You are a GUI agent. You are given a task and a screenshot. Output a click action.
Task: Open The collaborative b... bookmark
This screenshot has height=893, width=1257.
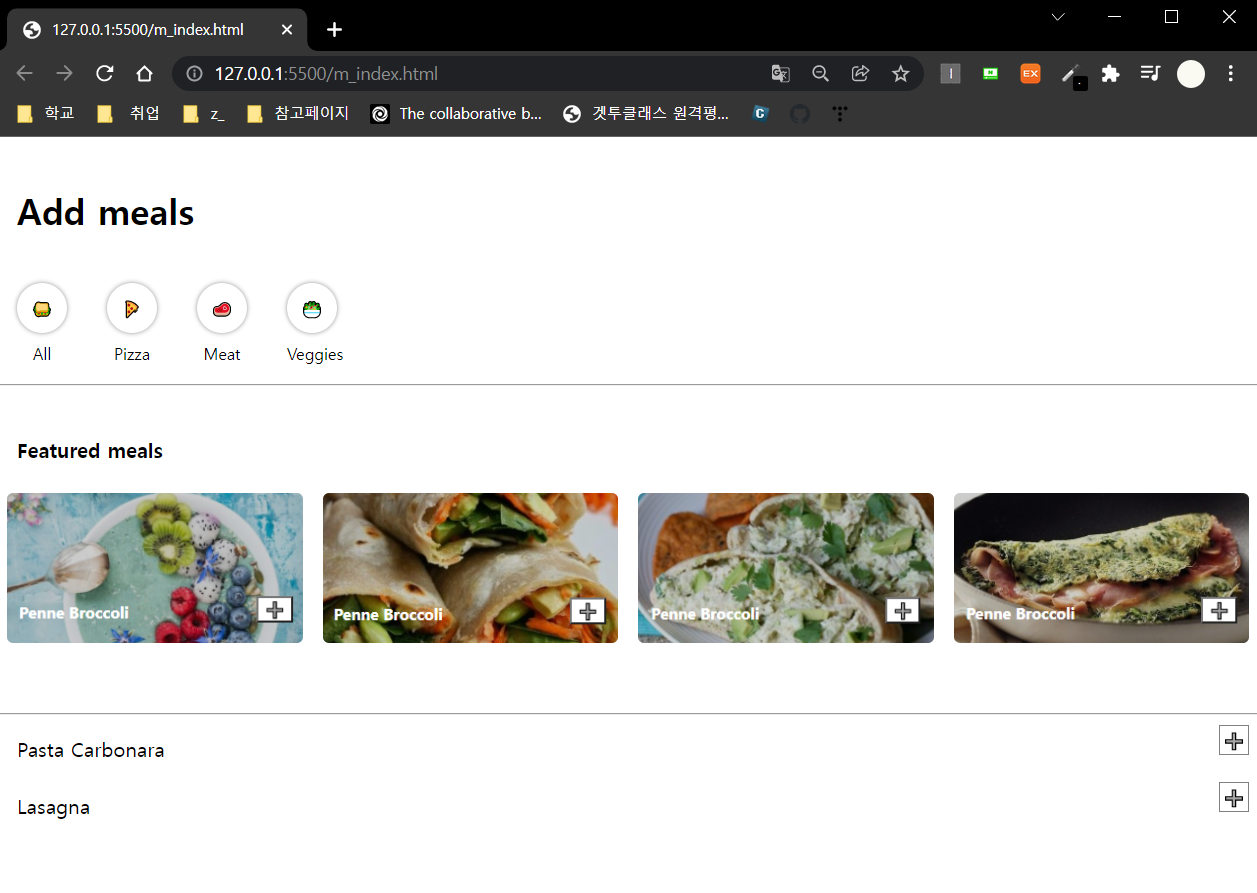coord(457,114)
